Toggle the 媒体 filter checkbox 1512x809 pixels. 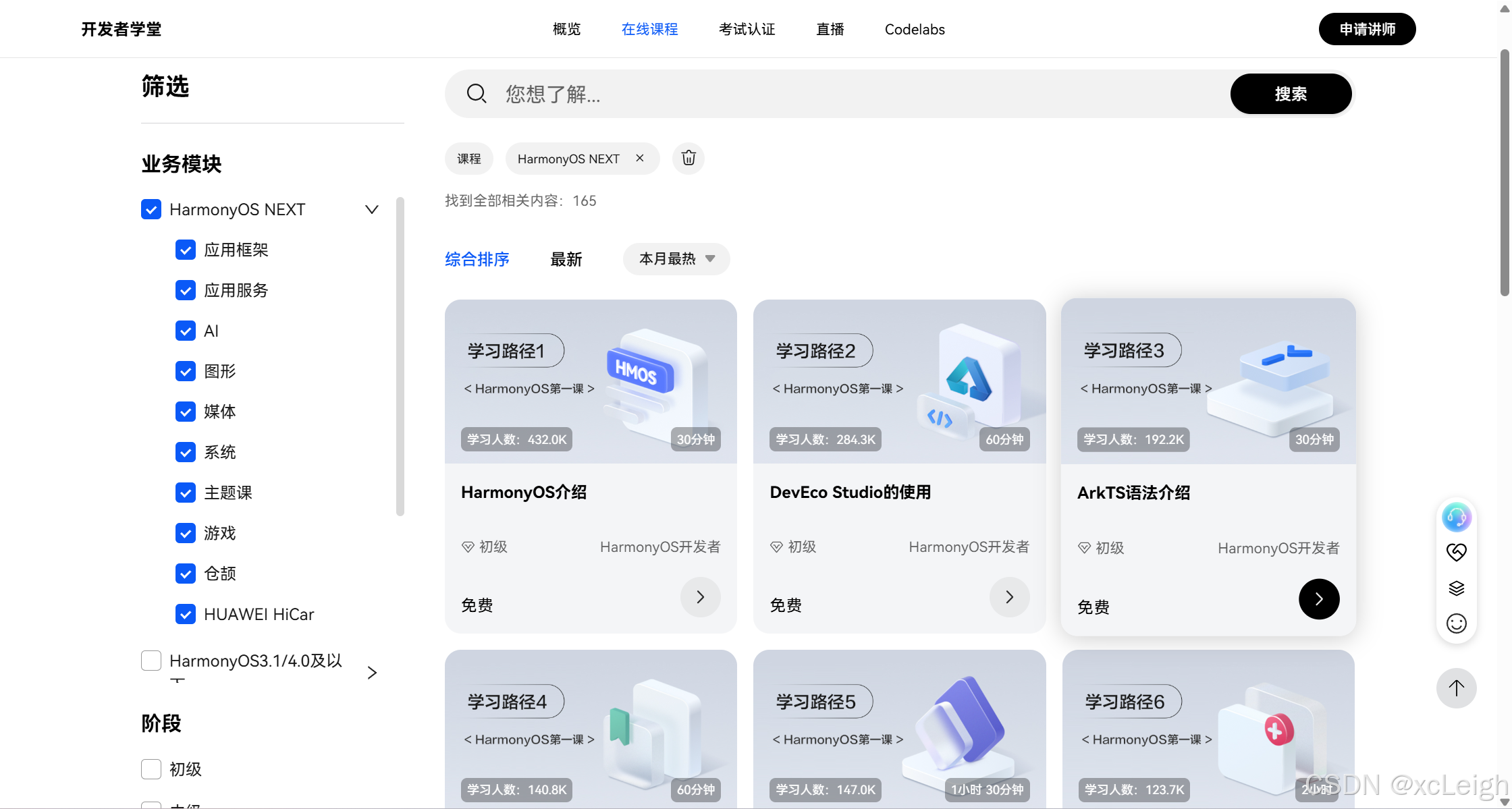pyautogui.click(x=186, y=412)
